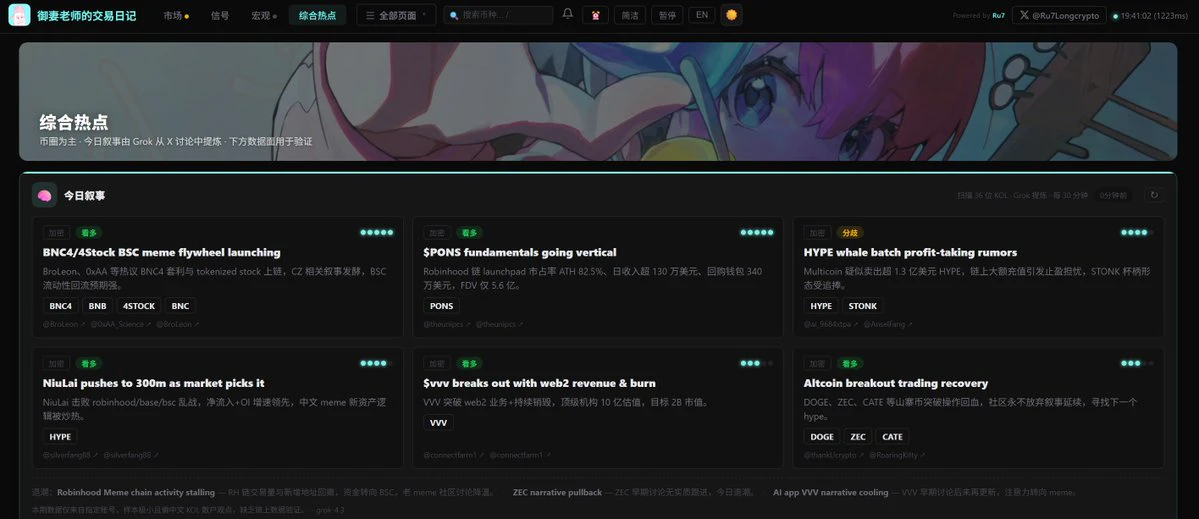Toggle the 暂停 pause button
The image size is (1199, 519).
pyautogui.click(x=667, y=15)
